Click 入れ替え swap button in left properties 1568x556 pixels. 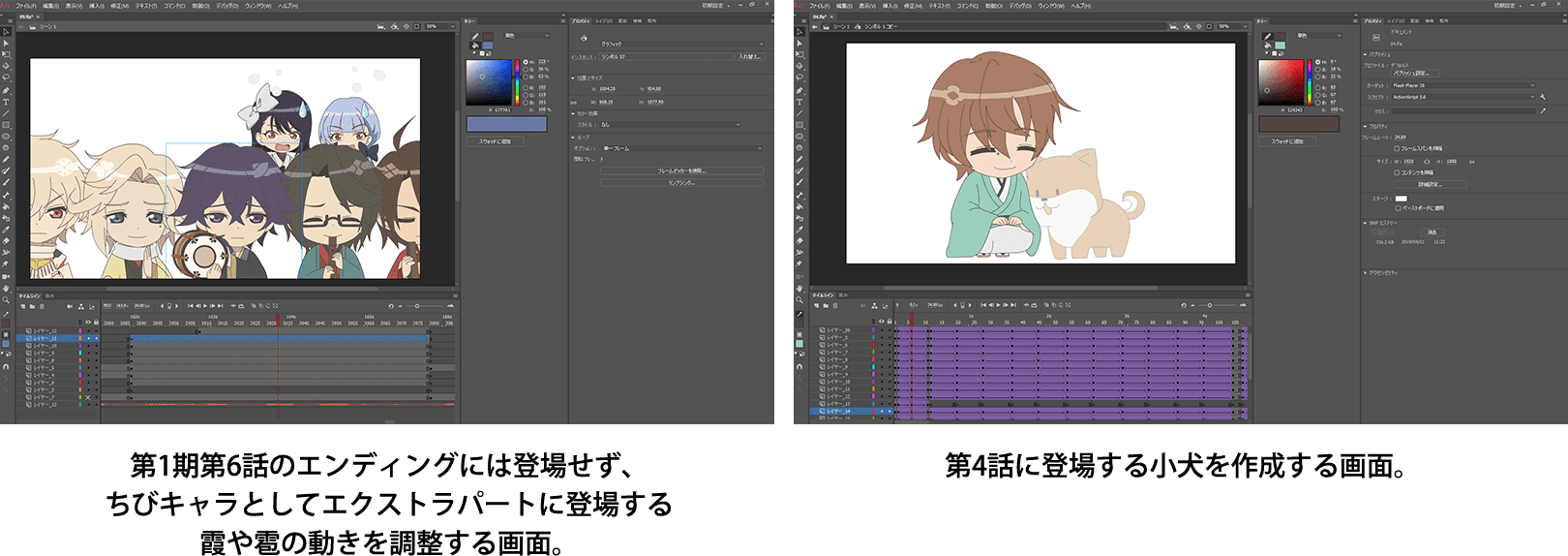[x=750, y=57]
